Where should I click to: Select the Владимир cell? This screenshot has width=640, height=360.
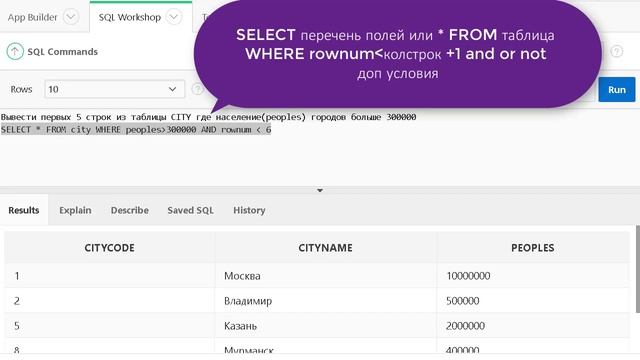[x=325, y=301]
